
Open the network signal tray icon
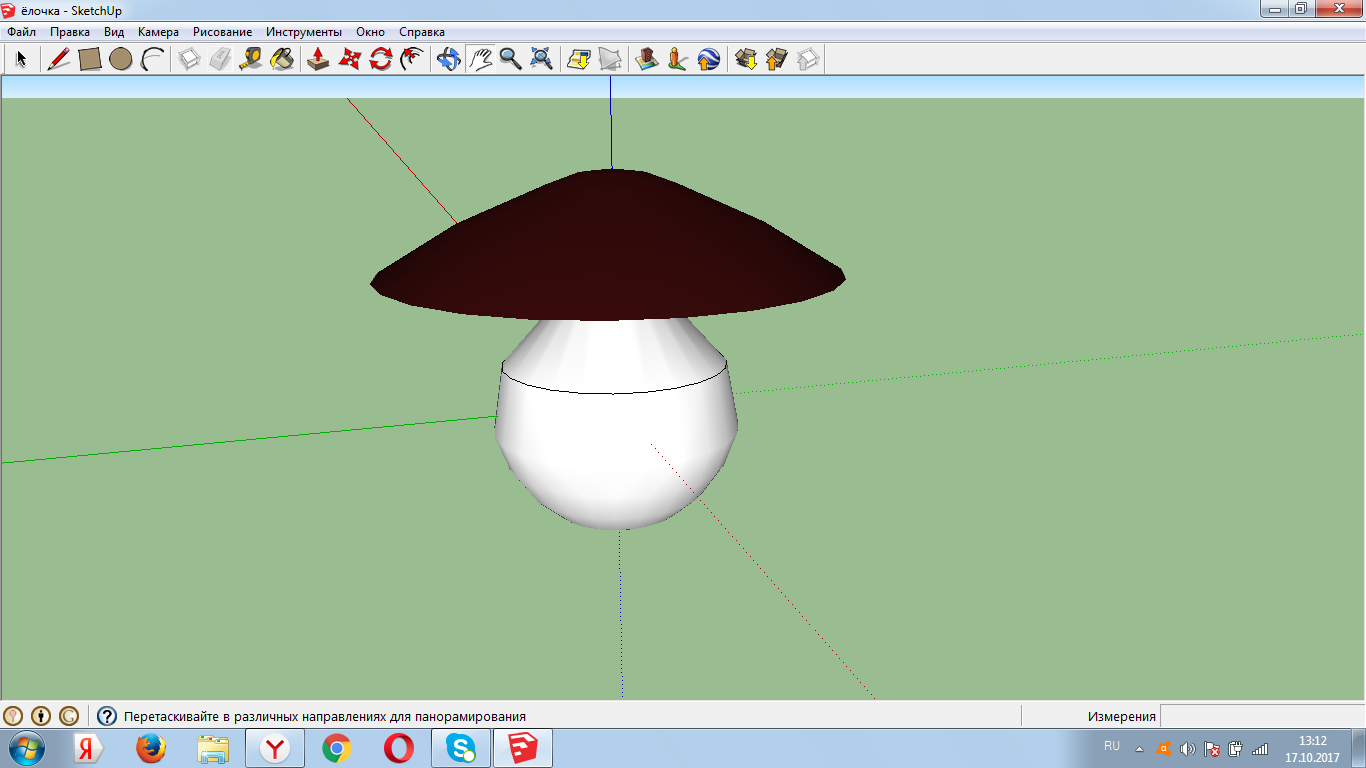(x=1260, y=748)
